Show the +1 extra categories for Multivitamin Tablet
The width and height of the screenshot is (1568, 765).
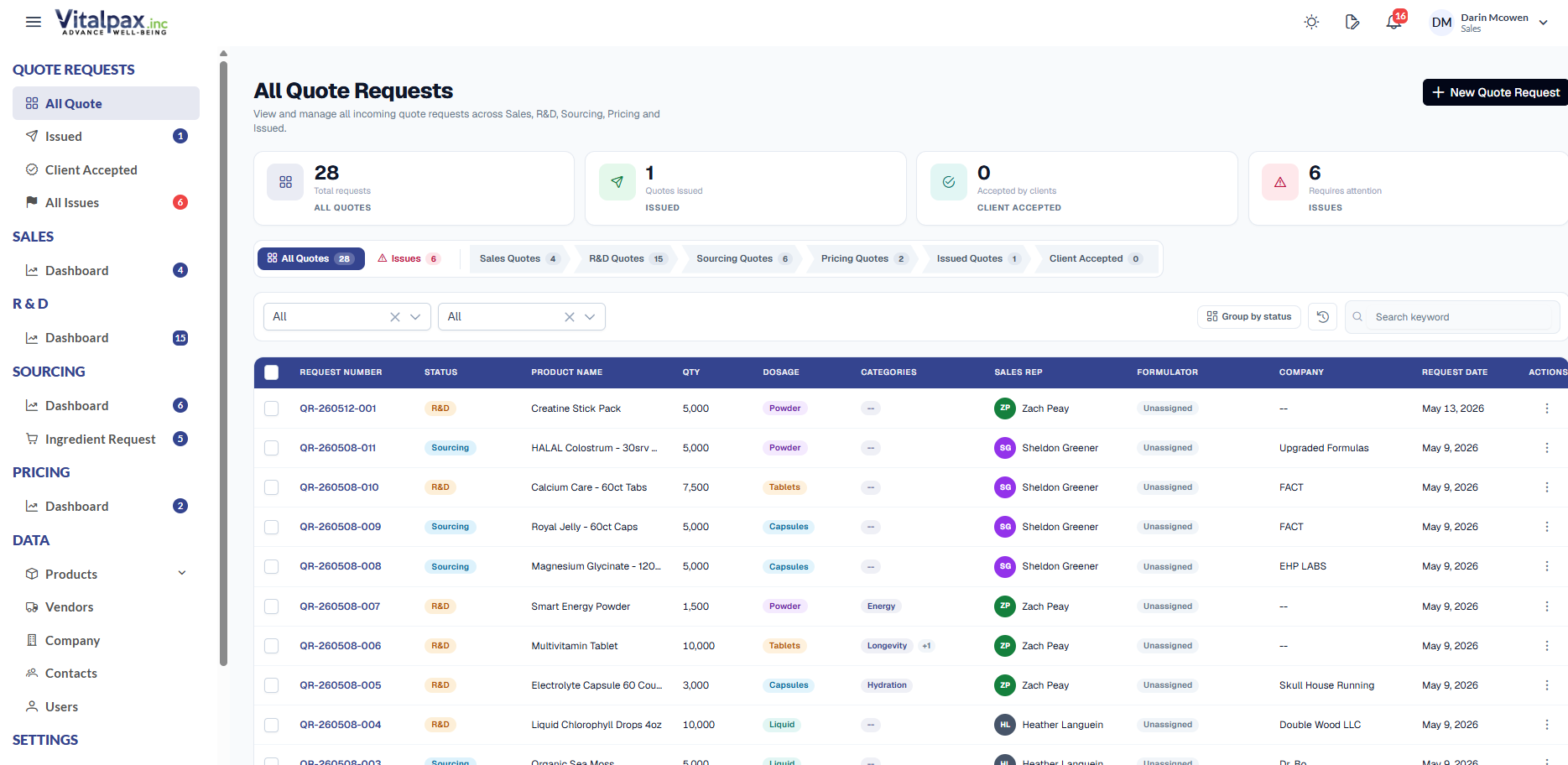click(926, 646)
